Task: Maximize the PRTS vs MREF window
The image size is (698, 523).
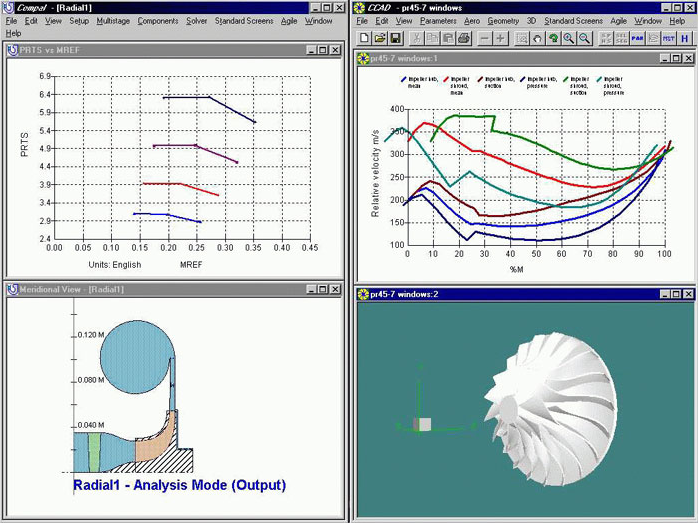Action: (x=324, y=50)
